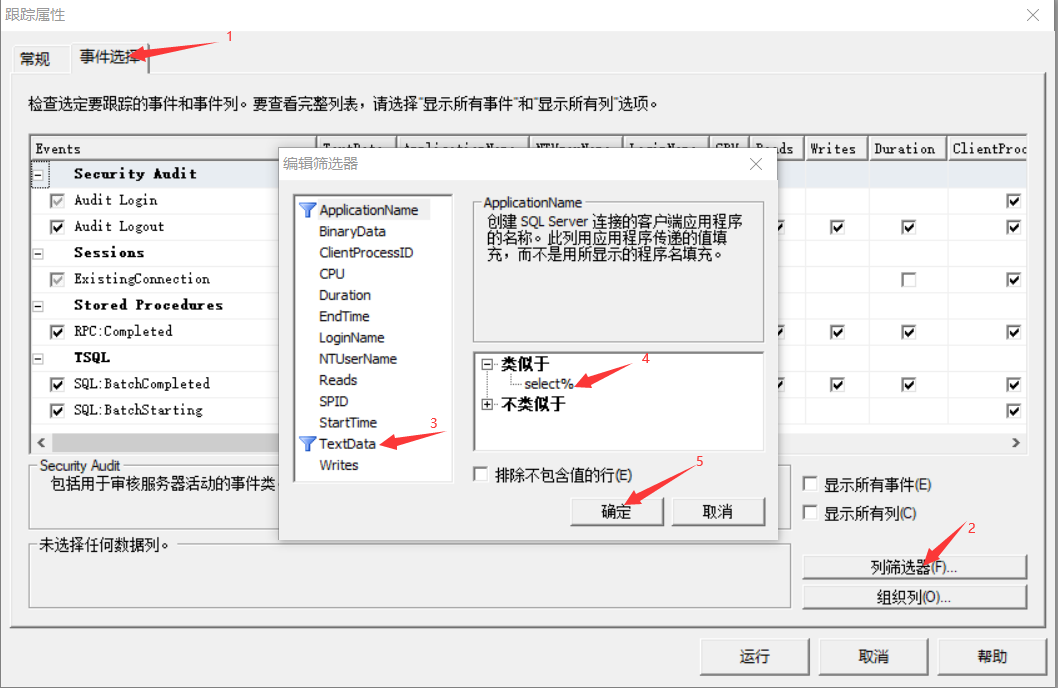Toggle the Audit Logout event checkbox
1058x688 pixels.
(x=57, y=227)
